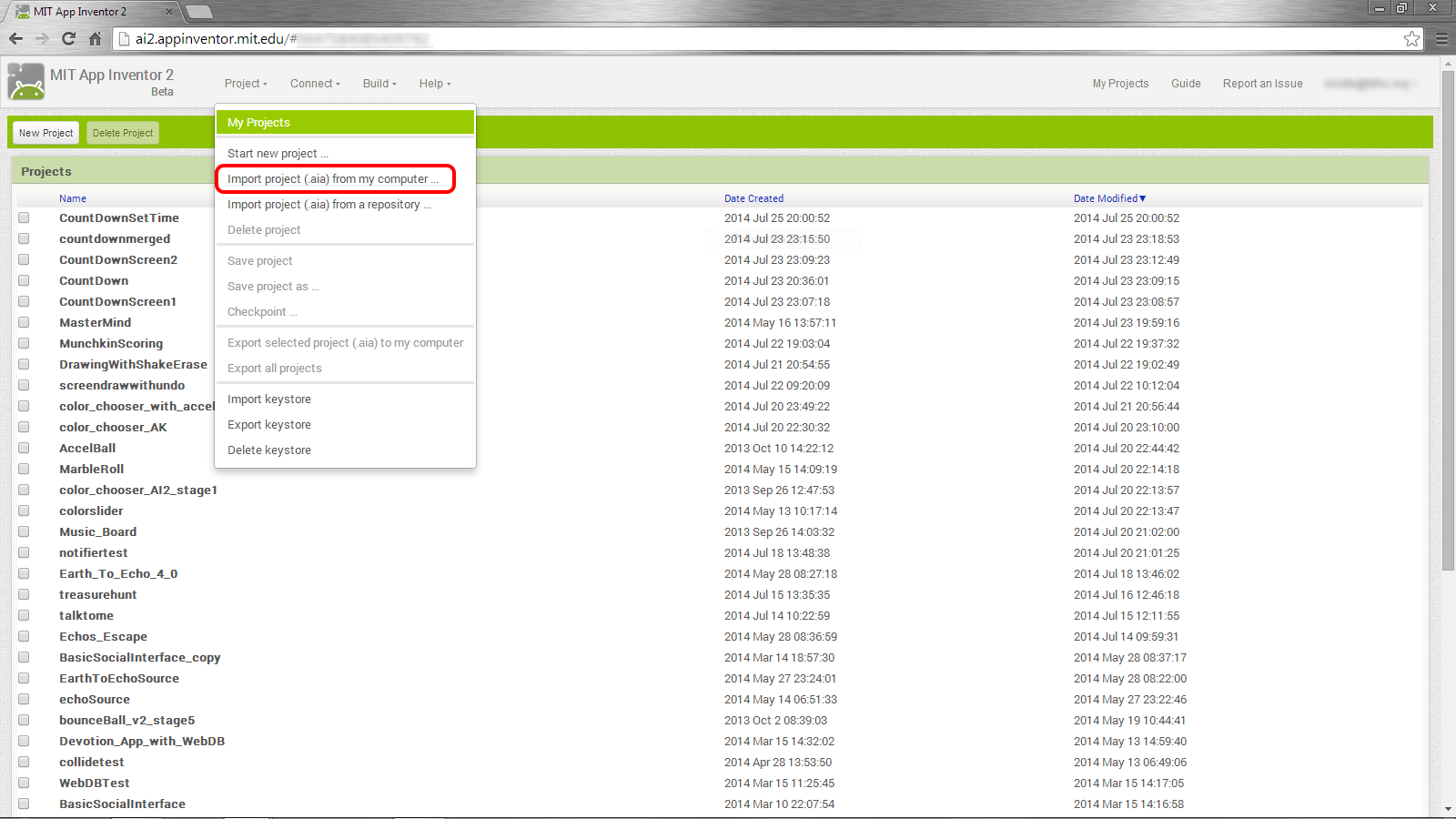Open My Projects link in header
The height and width of the screenshot is (819, 1456).
tap(1120, 84)
